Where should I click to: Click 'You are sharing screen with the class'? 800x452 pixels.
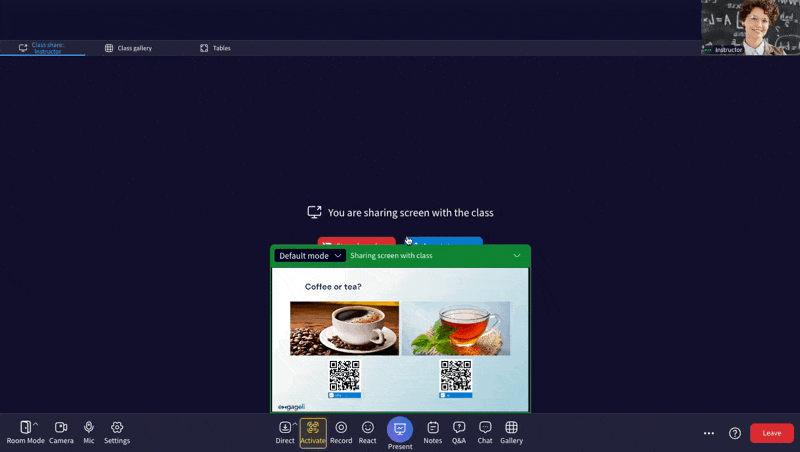click(411, 213)
